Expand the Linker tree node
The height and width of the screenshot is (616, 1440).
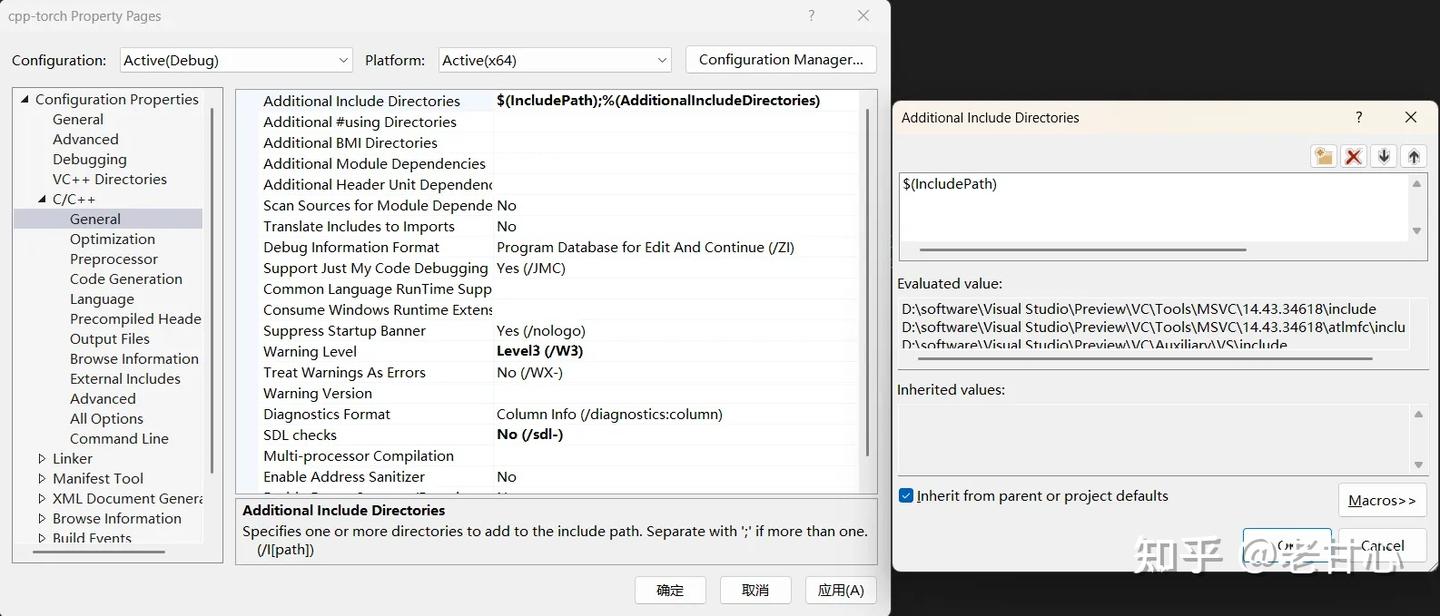coord(42,459)
